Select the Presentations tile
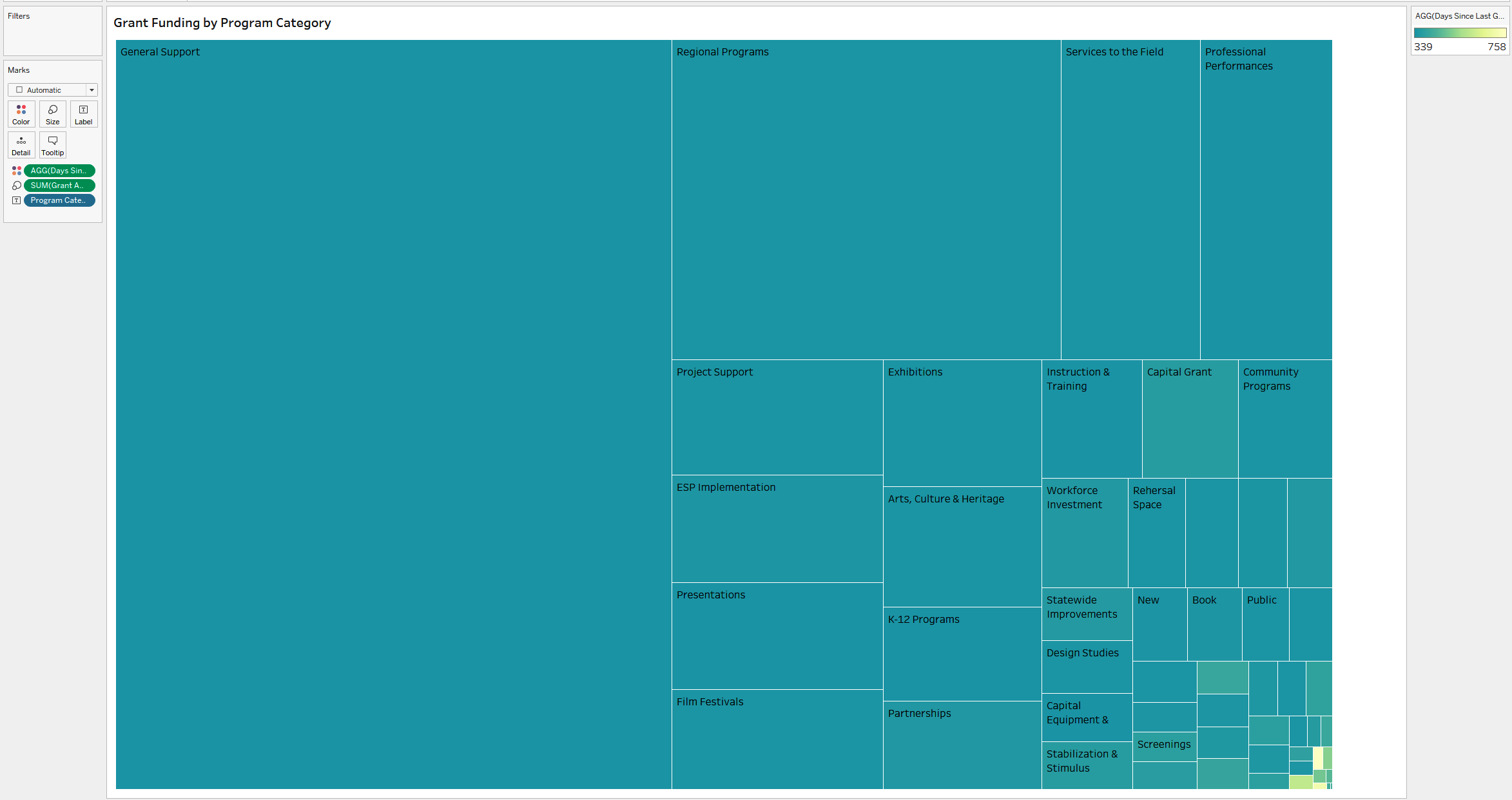 777,636
